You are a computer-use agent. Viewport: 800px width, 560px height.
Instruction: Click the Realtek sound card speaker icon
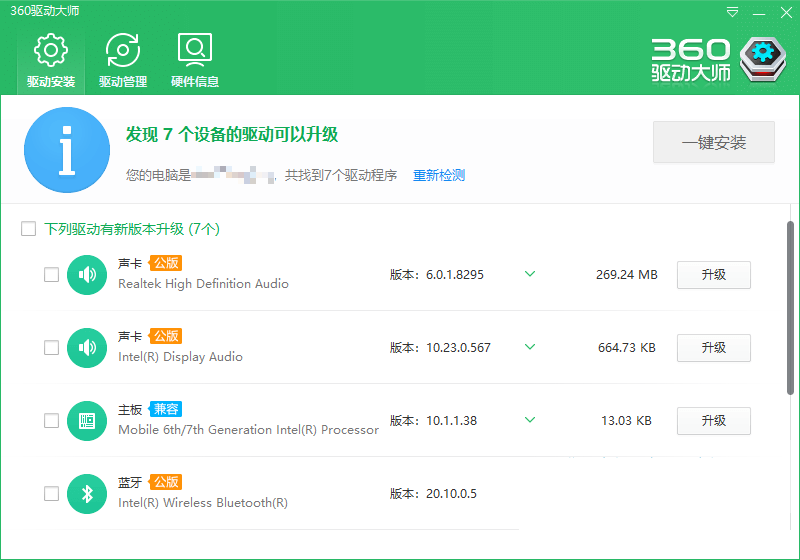(87, 275)
